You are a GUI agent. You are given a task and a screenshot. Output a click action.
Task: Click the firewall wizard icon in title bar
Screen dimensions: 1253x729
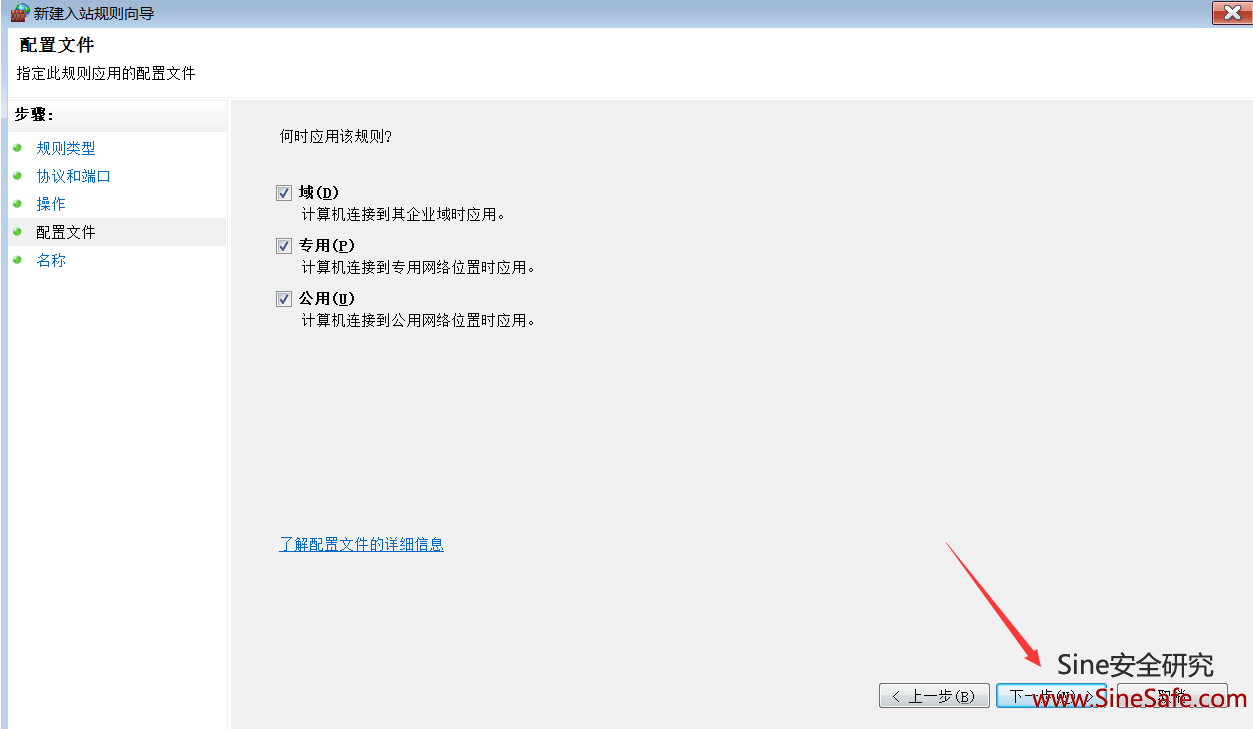tap(19, 13)
